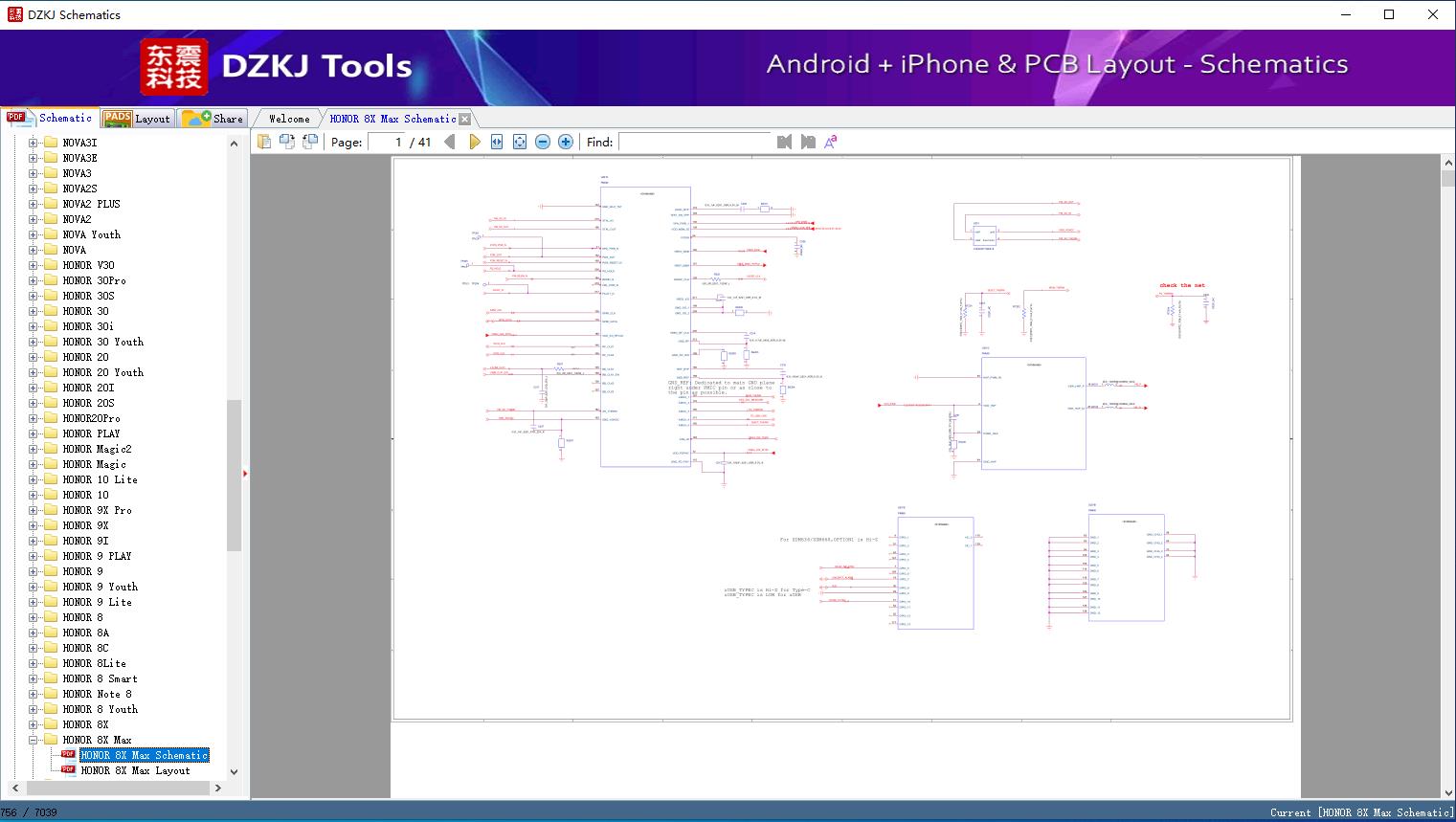Select the HONOR Magic2 folder
Viewport: 1456px width, 822px height.
[x=97, y=449]
